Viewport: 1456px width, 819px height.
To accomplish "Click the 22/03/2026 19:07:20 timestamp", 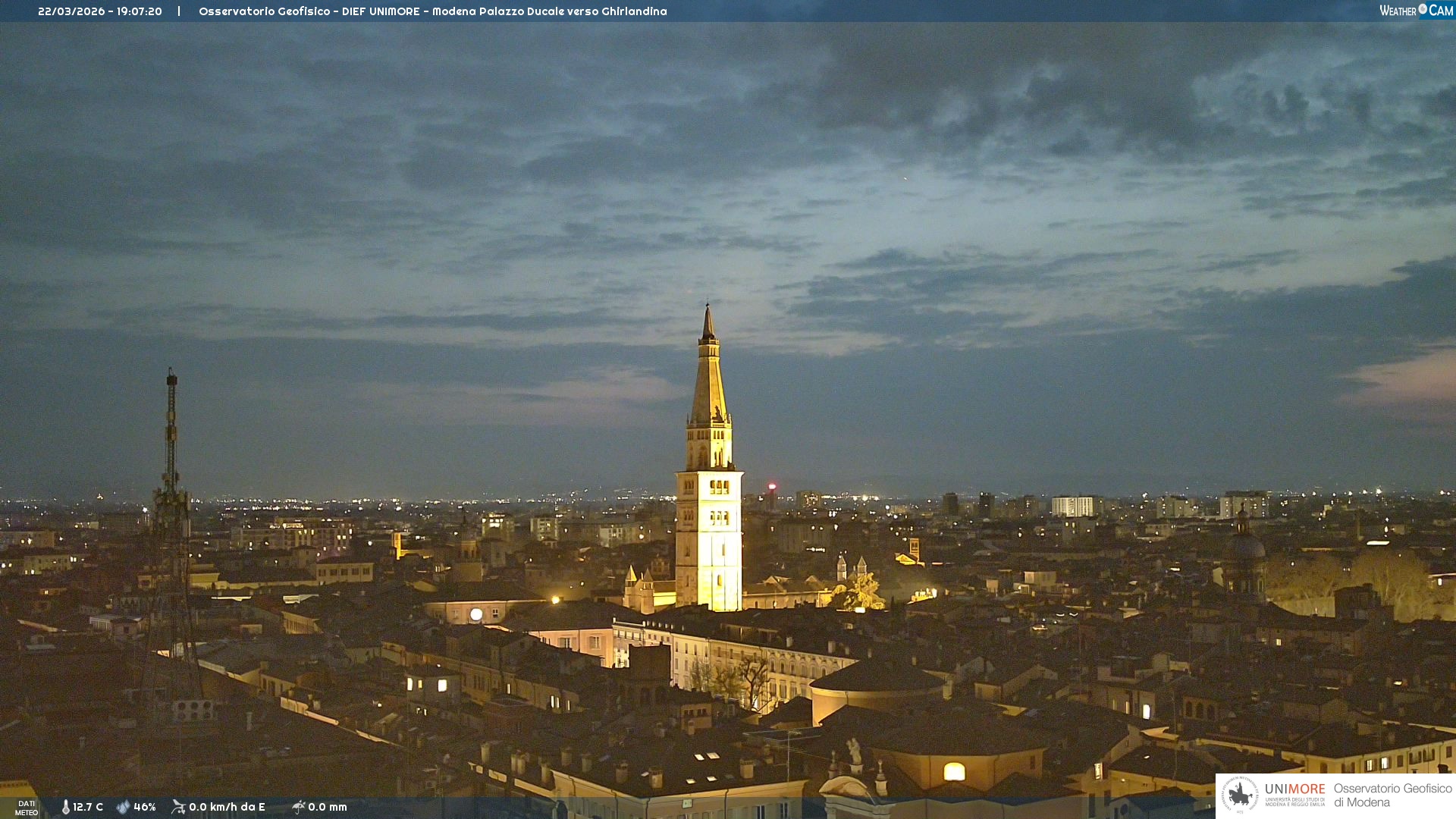I will coord(100,11).
